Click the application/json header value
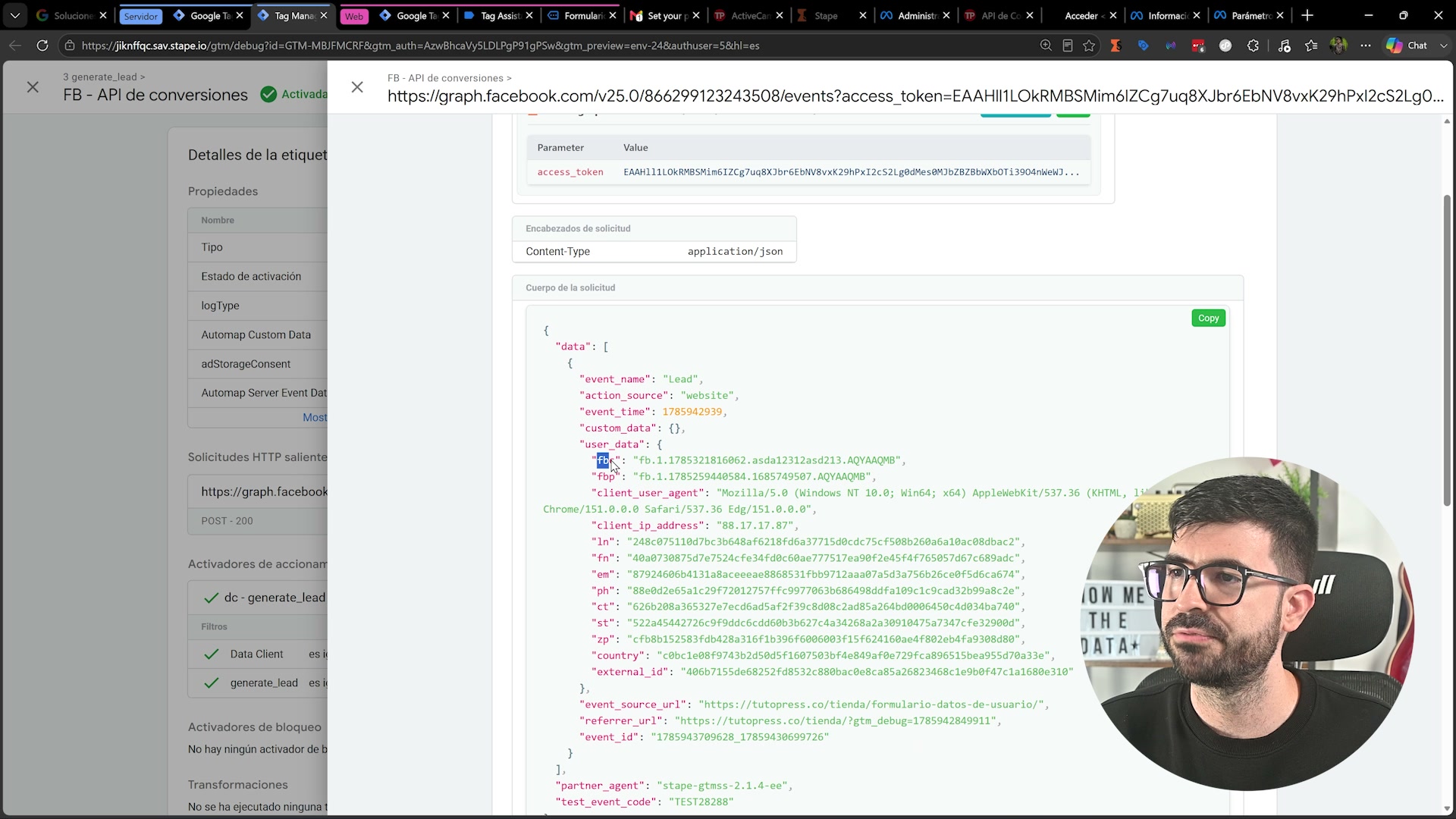Viewport: 1456px width, 819px height. pyautogui.click(x=735, y=252)
